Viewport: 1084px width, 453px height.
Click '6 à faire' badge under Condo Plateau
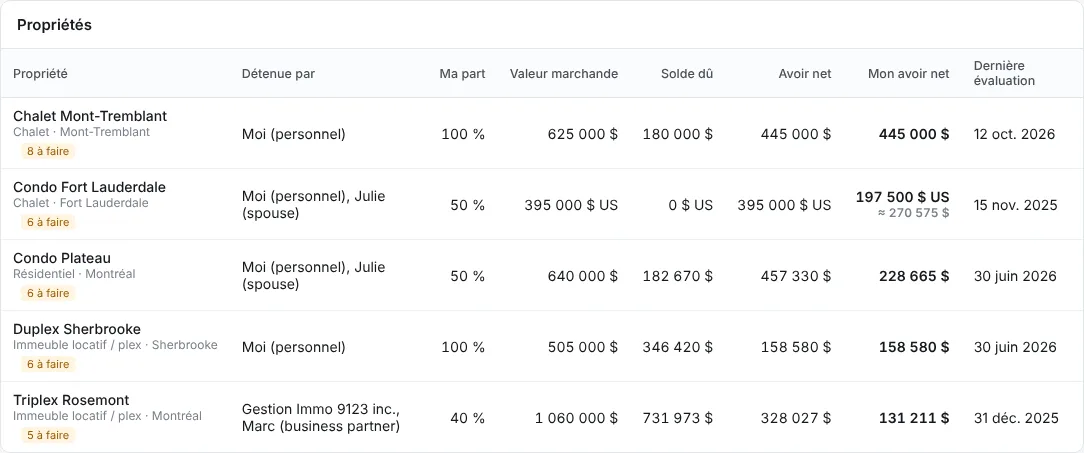coord(48,293)
